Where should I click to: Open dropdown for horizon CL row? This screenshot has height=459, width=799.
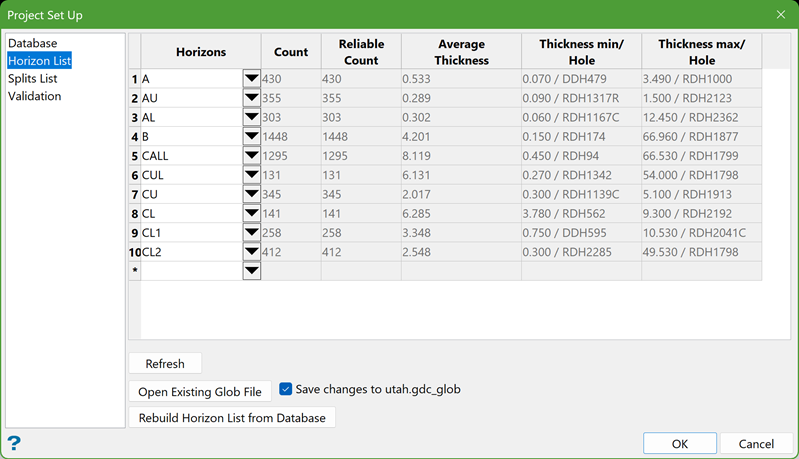(x=252, y=213)
